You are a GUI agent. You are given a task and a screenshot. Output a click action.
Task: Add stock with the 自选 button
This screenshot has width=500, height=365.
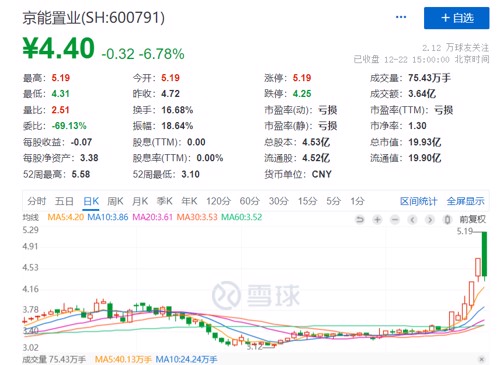pos(457,18)
